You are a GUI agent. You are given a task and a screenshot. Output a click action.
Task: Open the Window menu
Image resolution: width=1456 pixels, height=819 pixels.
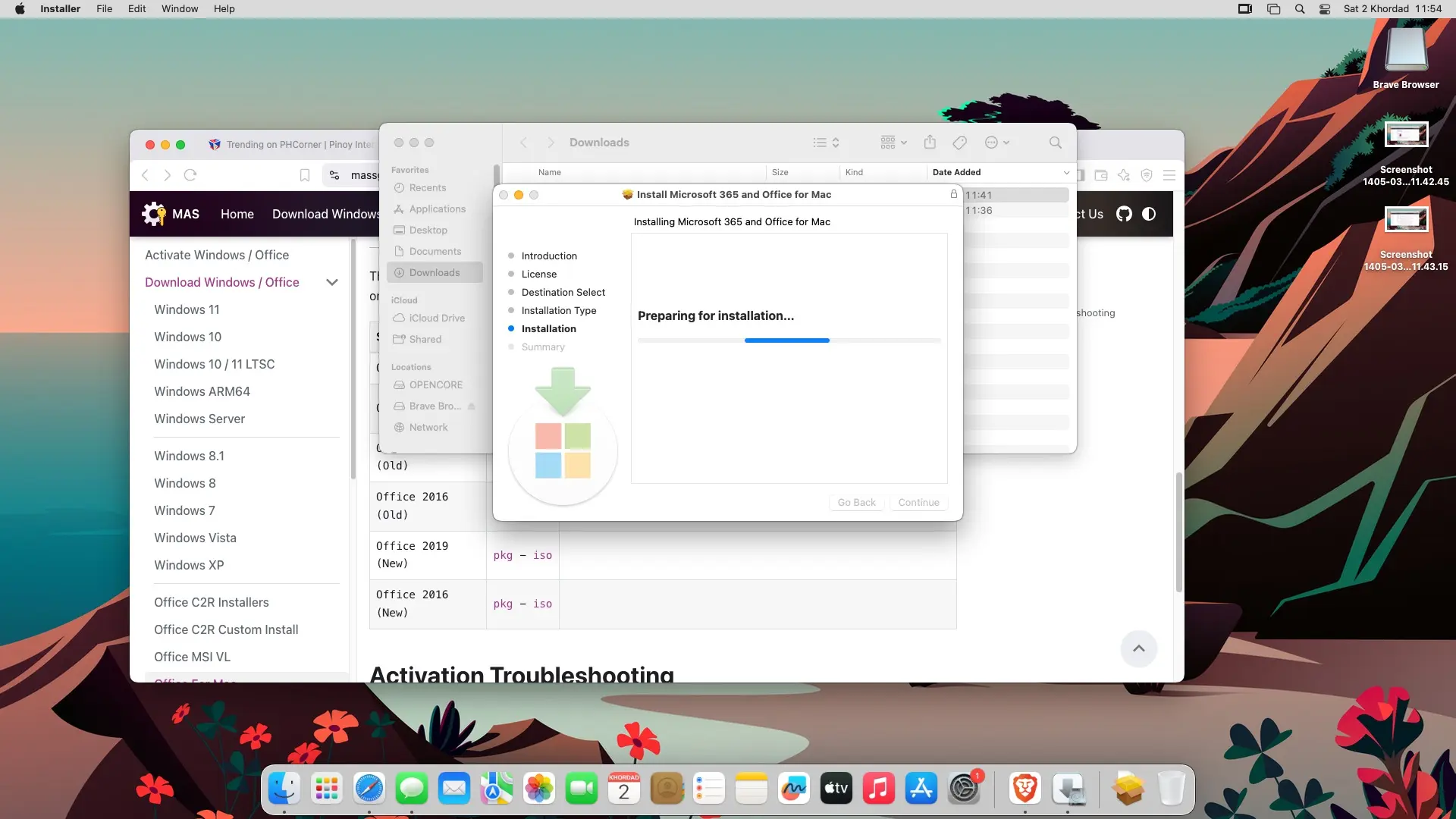(180, 9)
